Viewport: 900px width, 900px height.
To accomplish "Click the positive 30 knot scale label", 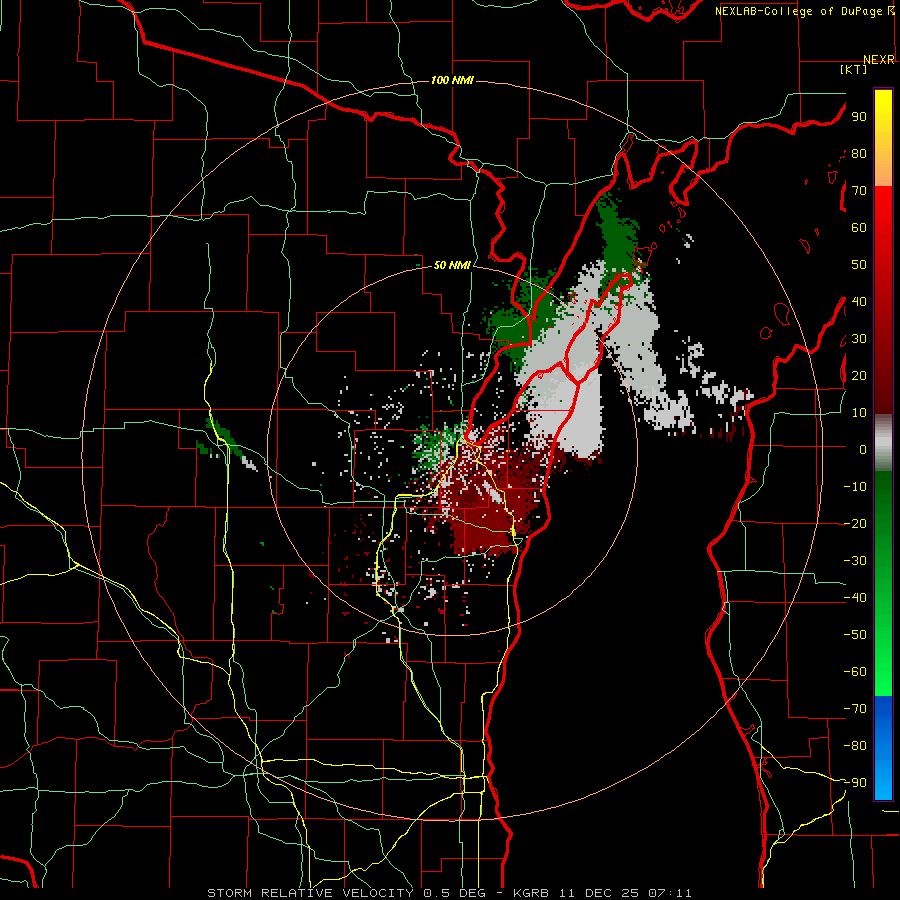I will pyautogui.click(x=859, y=339).
